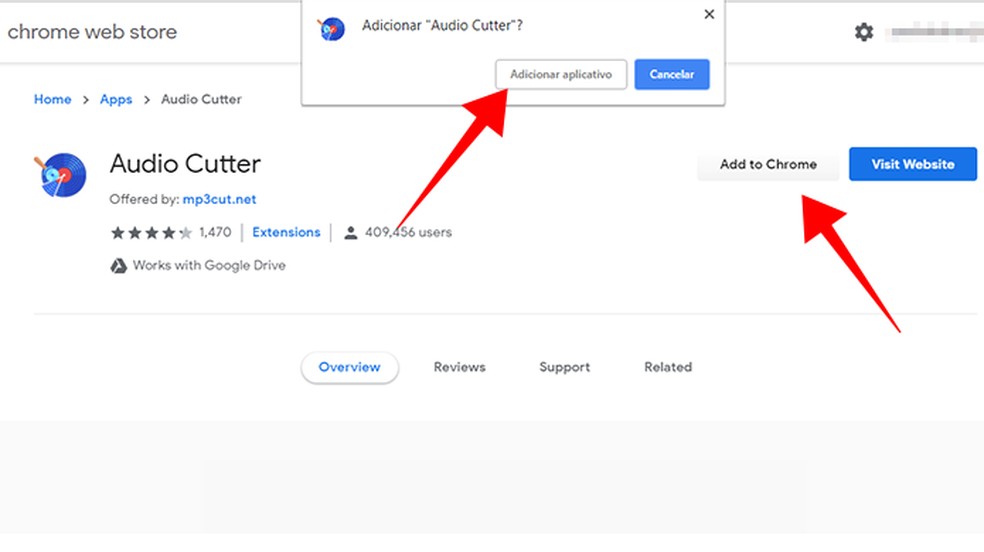Close the Adicionar Audio Cutter dialog
This screenshot has height=552, width=984.
coord(709,14)
